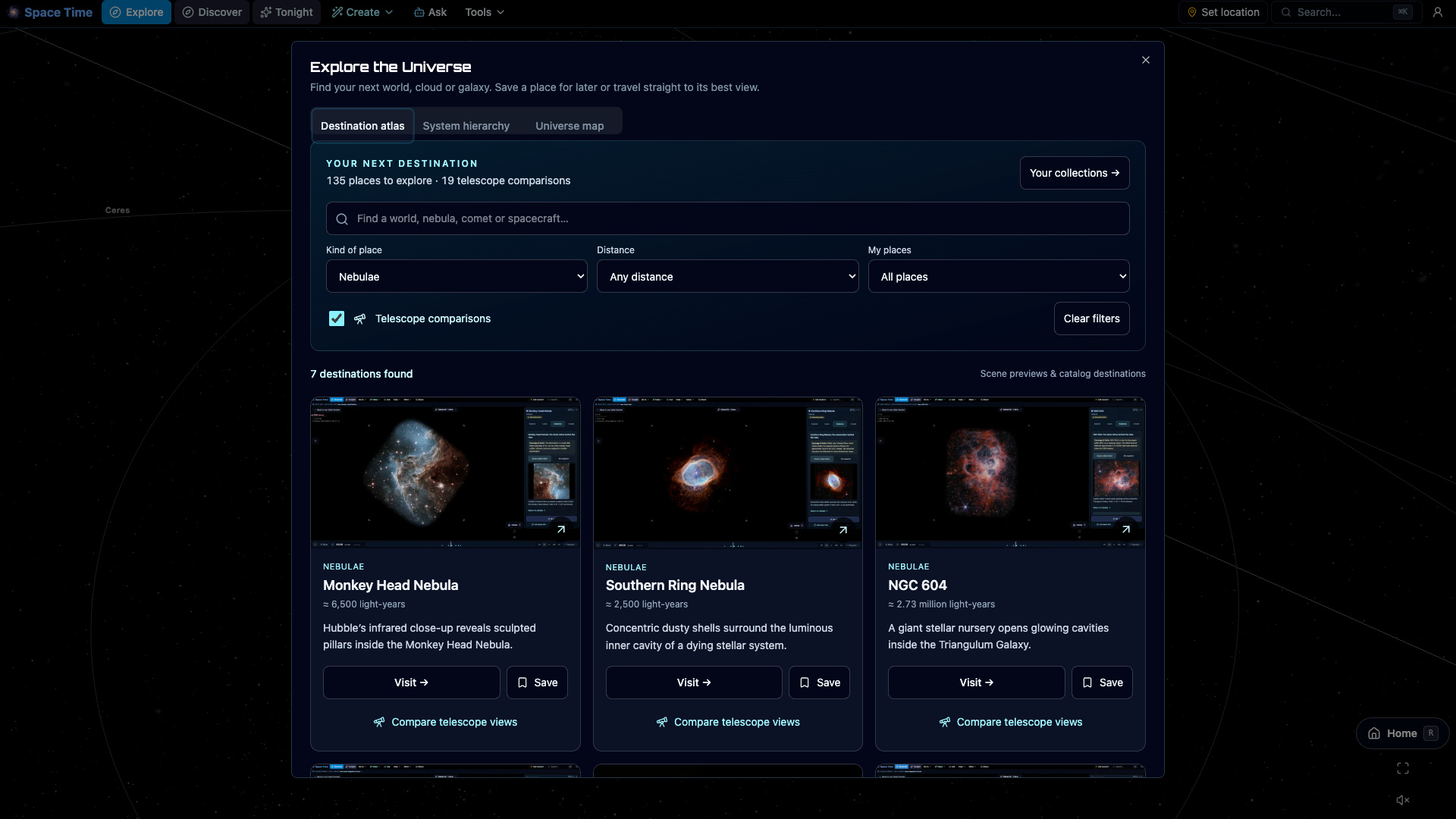Save the Southern Ring Nebula
This screenshot has height=819, width=1456.
click(820, 682)
